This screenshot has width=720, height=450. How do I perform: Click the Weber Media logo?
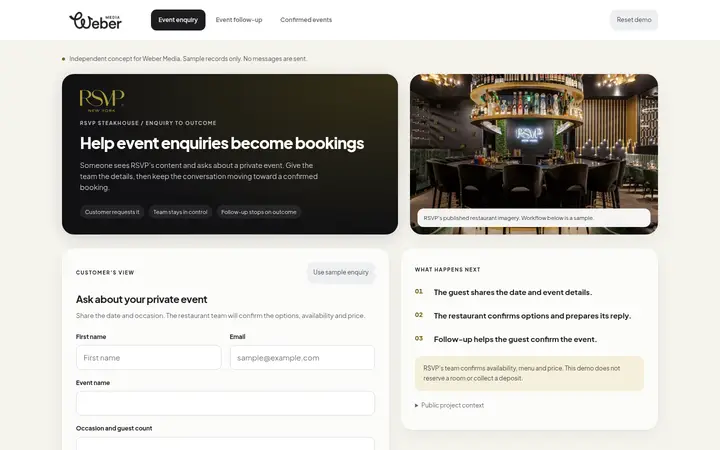click(x=96, y=20)
